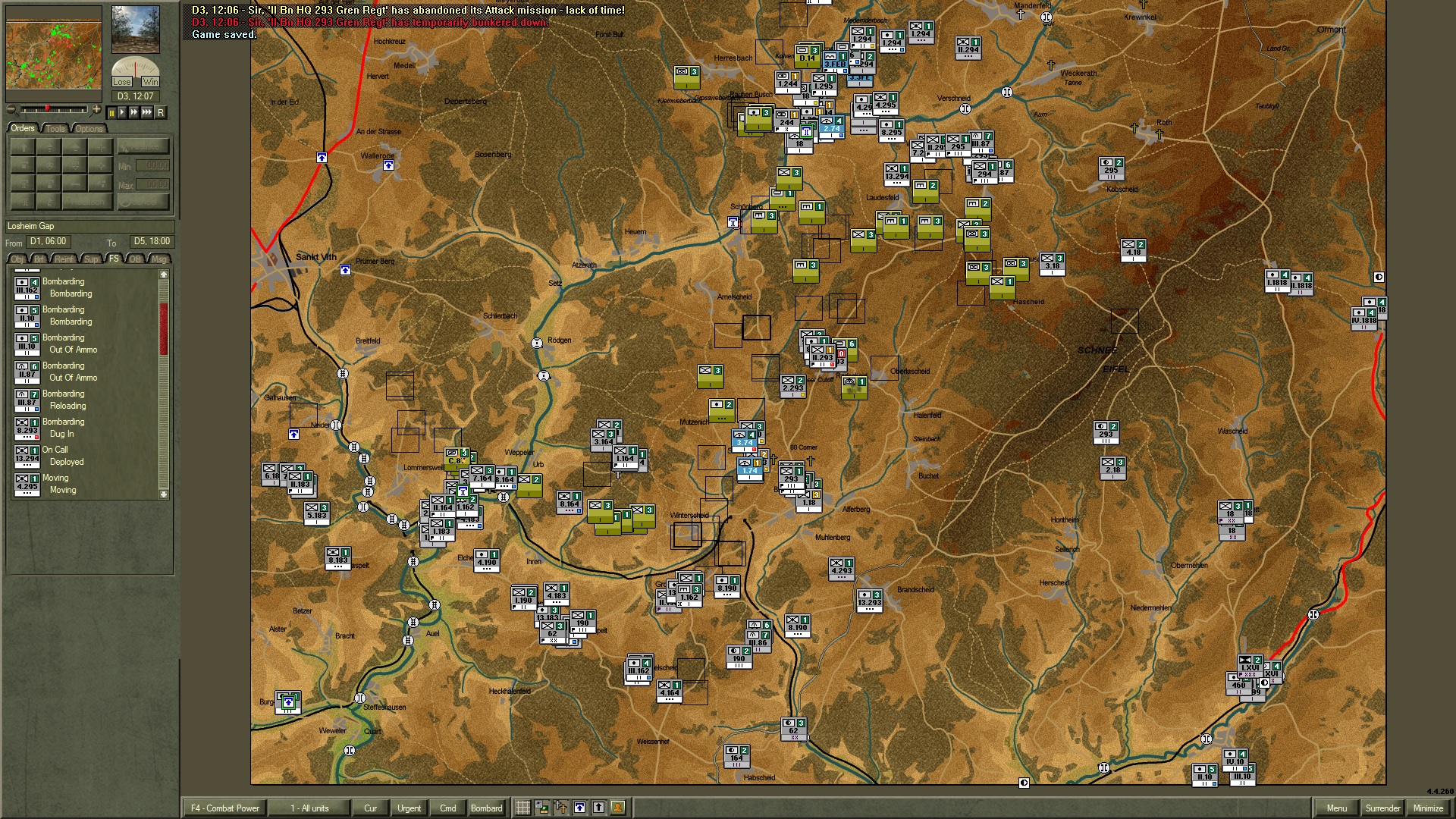Image resolution: width=1456 pixels, height=819 pixels.
Task: Toggle the Cur filter
Action: point(370,808)
